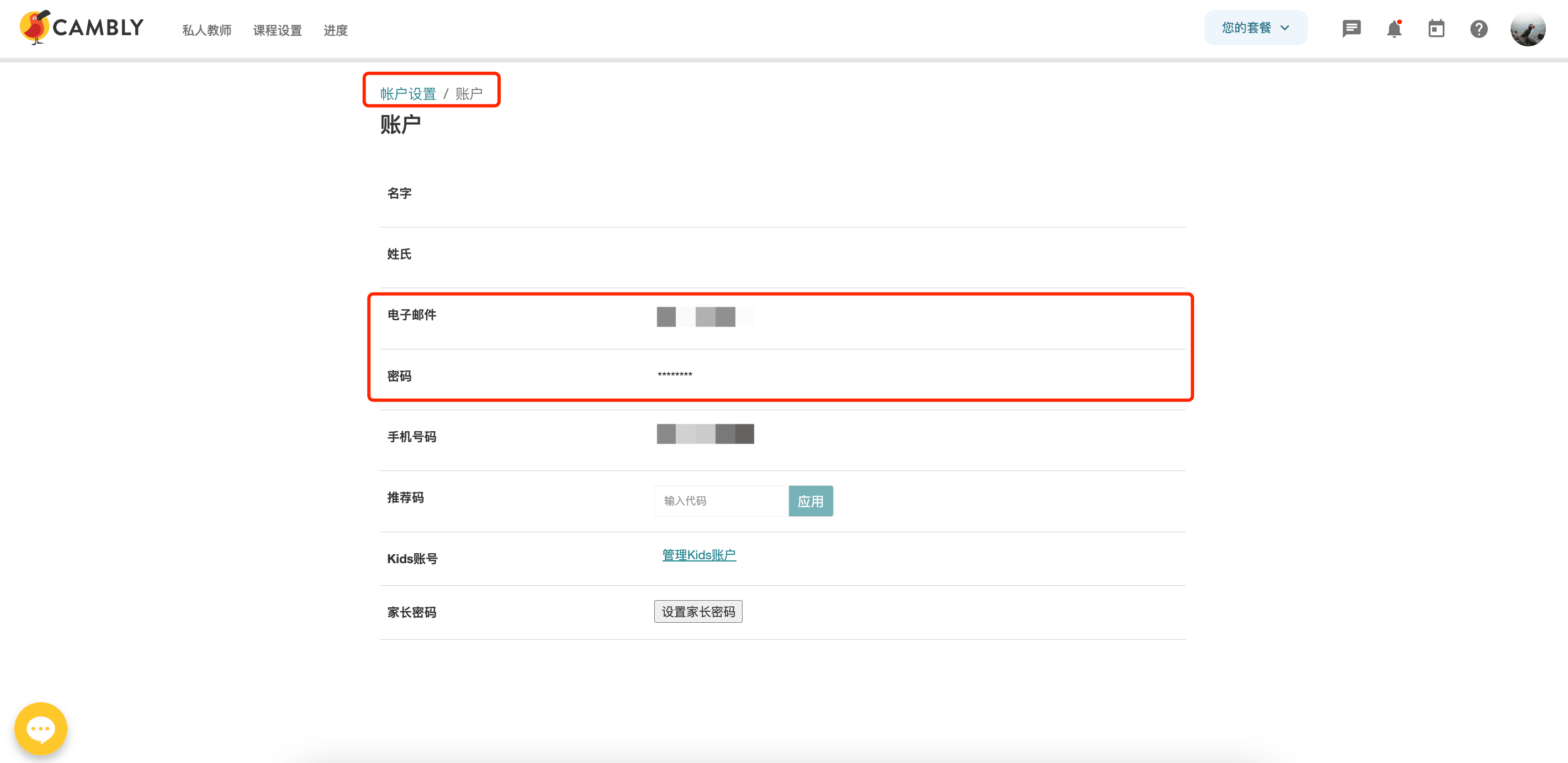1568x763 pixels.
Task: Open the notifications bell
Action: click(1394, 29)
